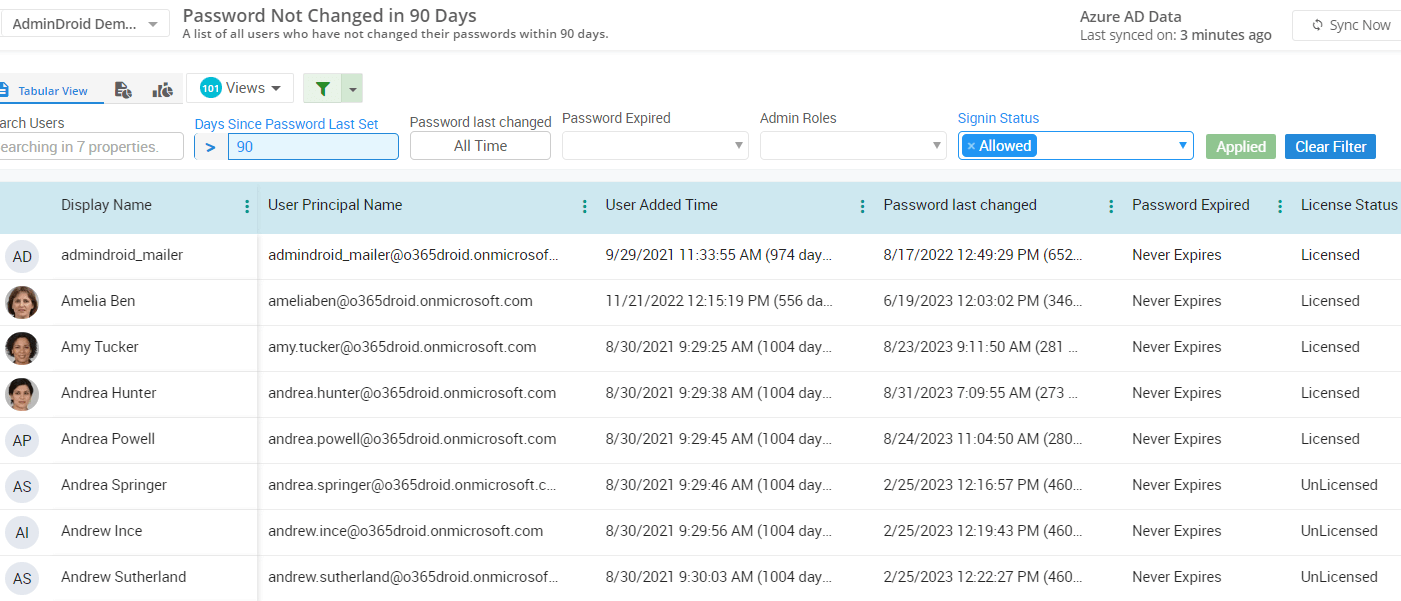Screen dimensions: 1401x601
Task: Click the Applied filter button
Action: tap(1240, 146)
